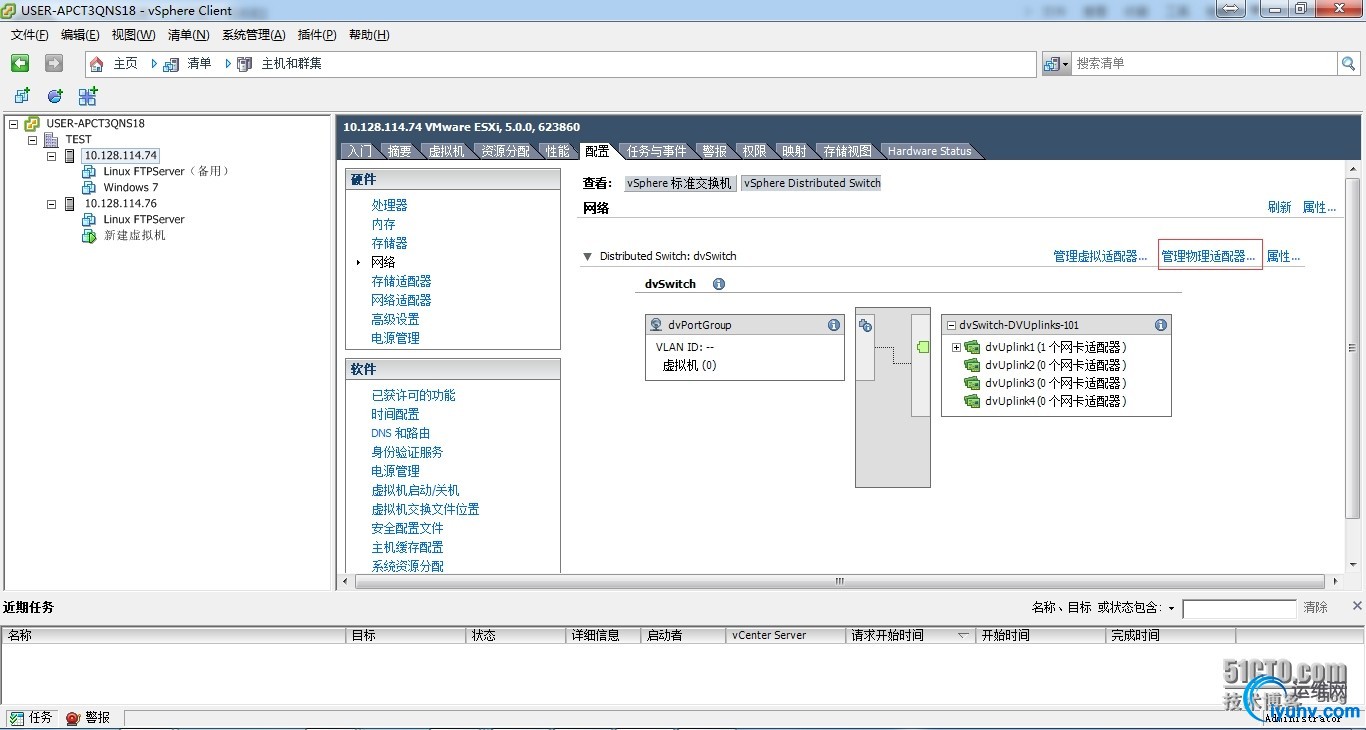Open 安全配置文件 in software list
The width and height of the screenshot is (1366, 730).
[x=407, y=528]
